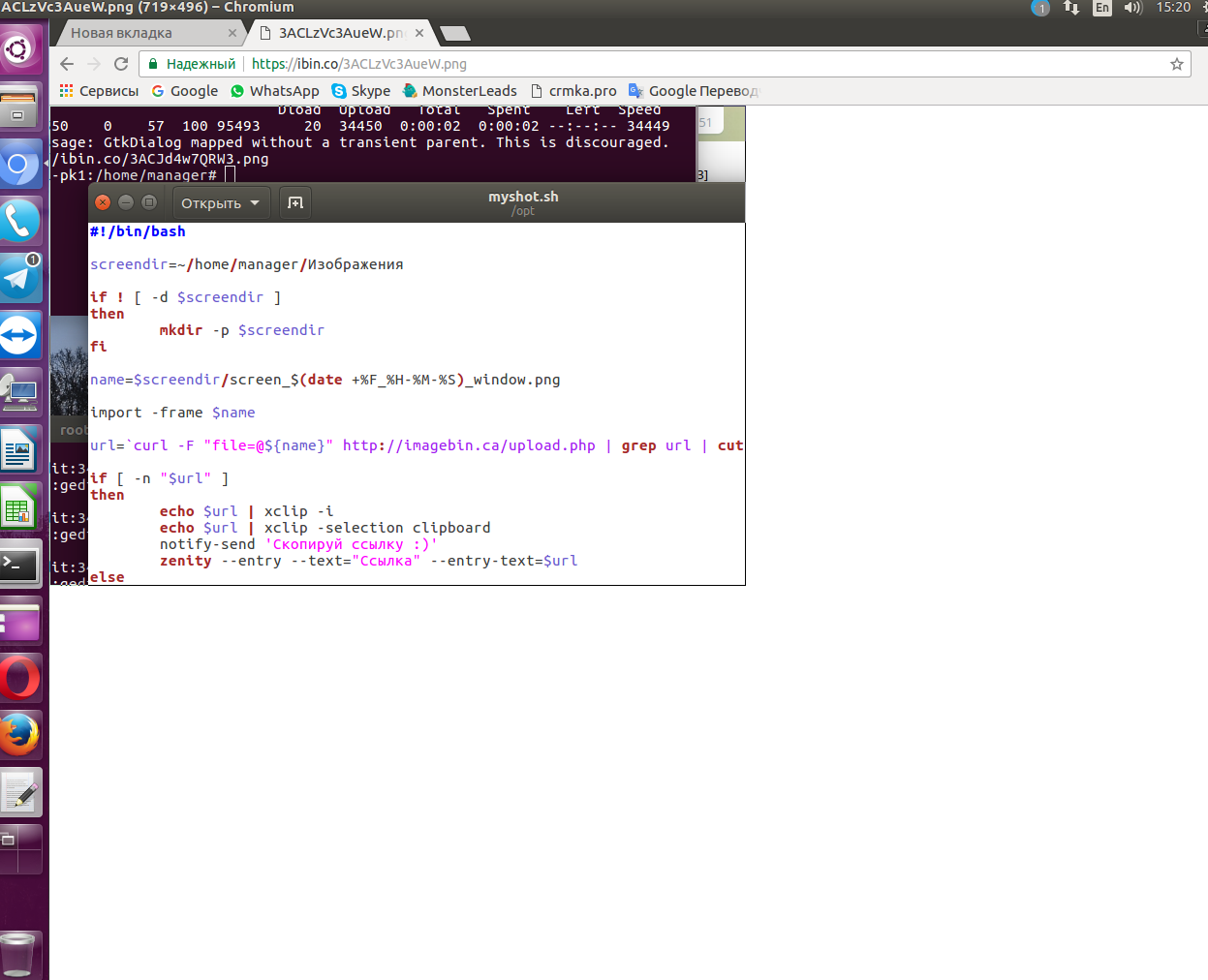Screen dimensions: 1208x980
Task: Open the Terminal from the launcher
Action: coord(19,564)
